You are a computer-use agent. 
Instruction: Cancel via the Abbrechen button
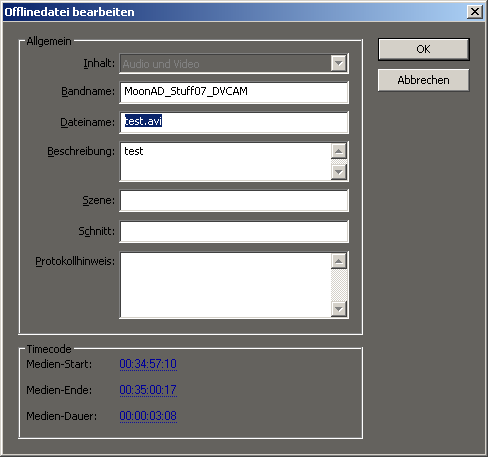[x=423, y=80]
